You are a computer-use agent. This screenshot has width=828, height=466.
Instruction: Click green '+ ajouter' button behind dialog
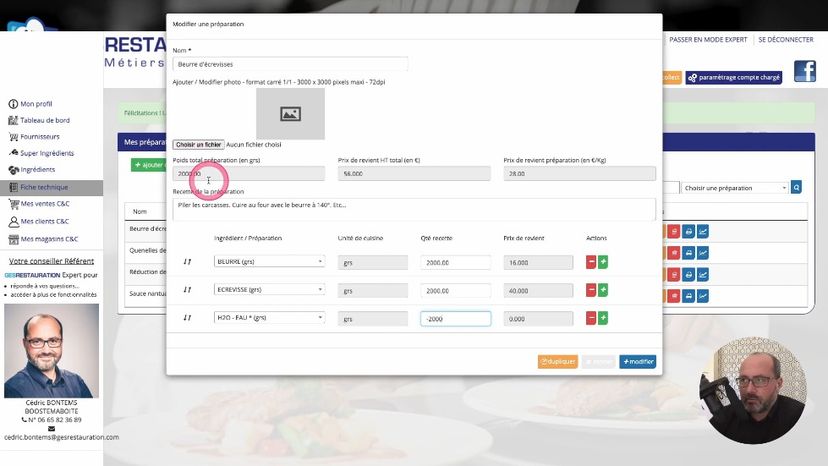click(149, 165)
